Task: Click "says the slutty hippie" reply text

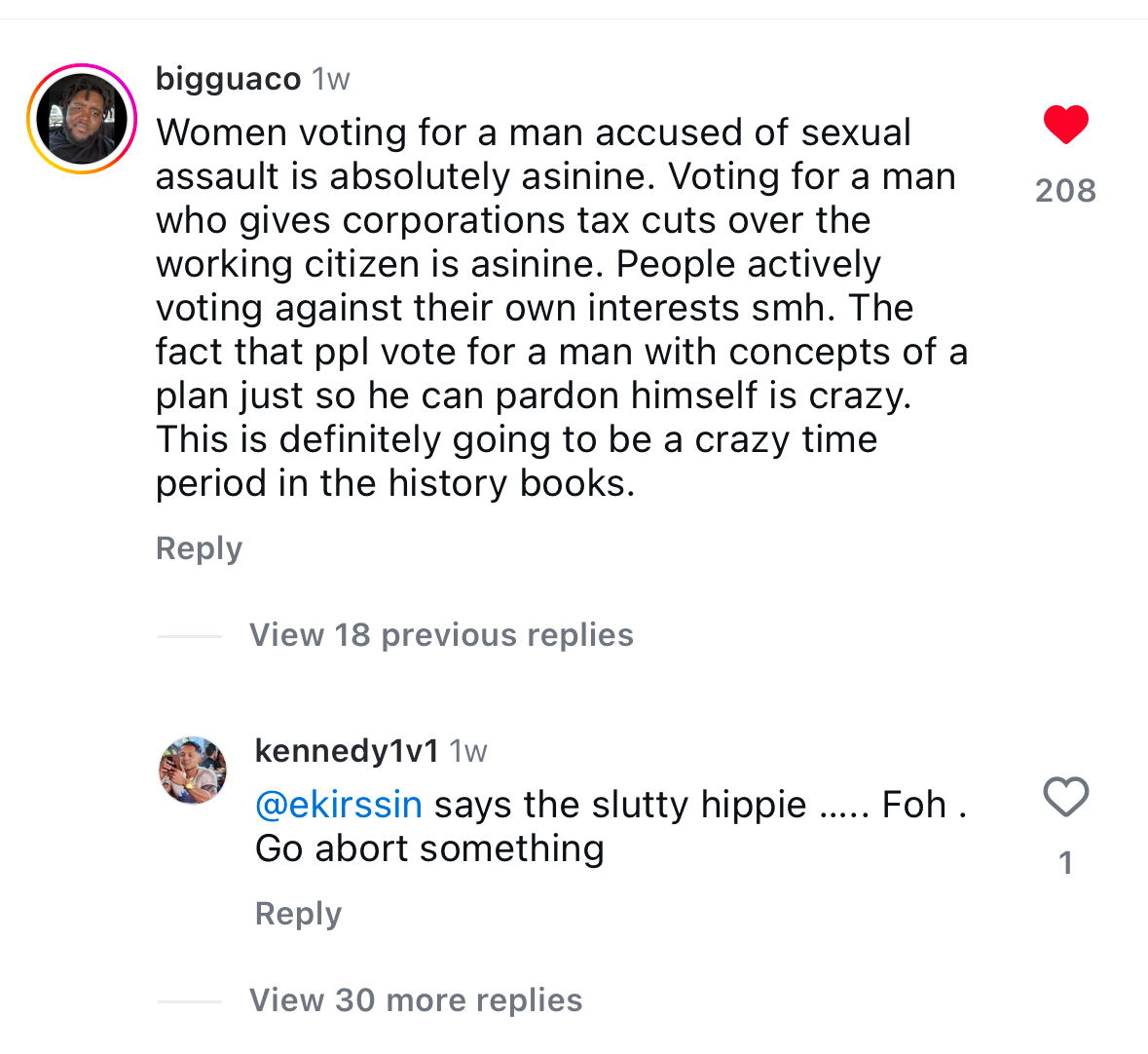Action: 620,806
